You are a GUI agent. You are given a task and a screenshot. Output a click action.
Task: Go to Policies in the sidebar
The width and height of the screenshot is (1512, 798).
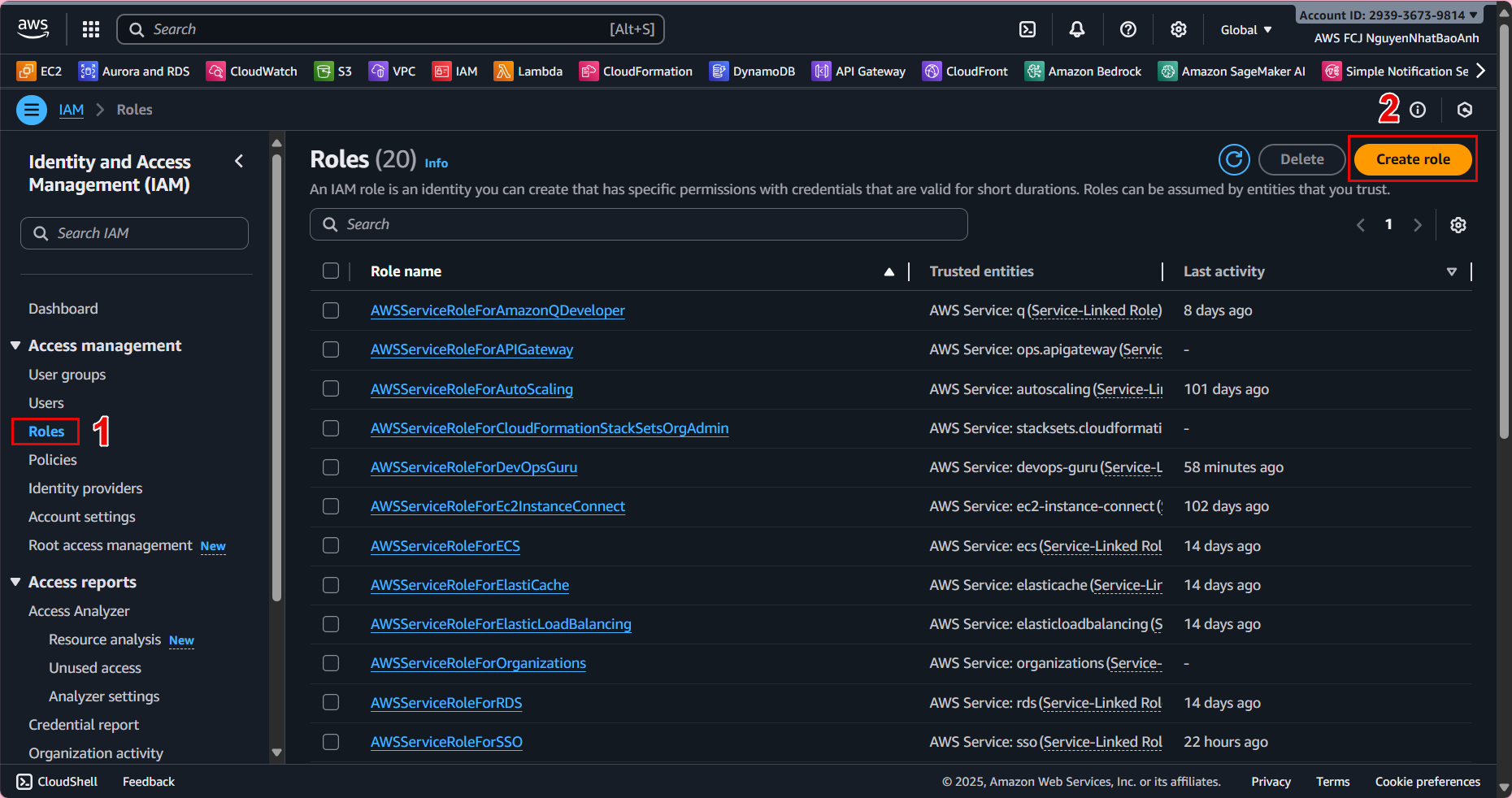point(53,460)
